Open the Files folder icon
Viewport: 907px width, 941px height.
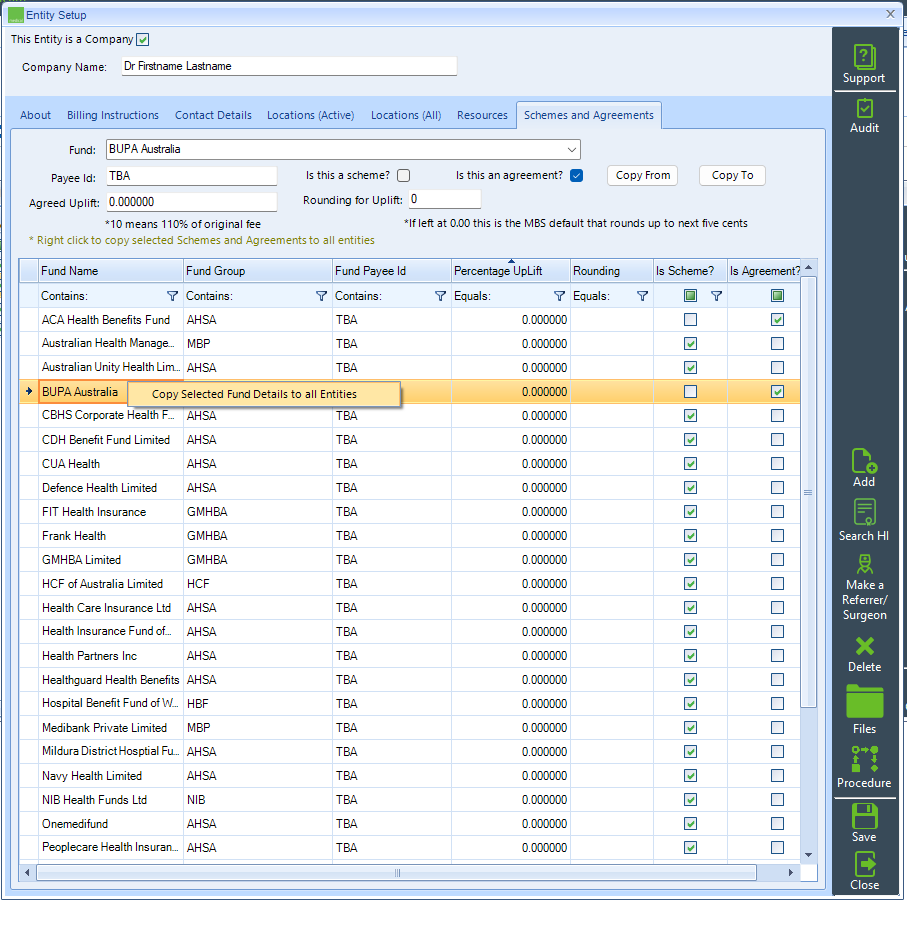click(864, 702)
